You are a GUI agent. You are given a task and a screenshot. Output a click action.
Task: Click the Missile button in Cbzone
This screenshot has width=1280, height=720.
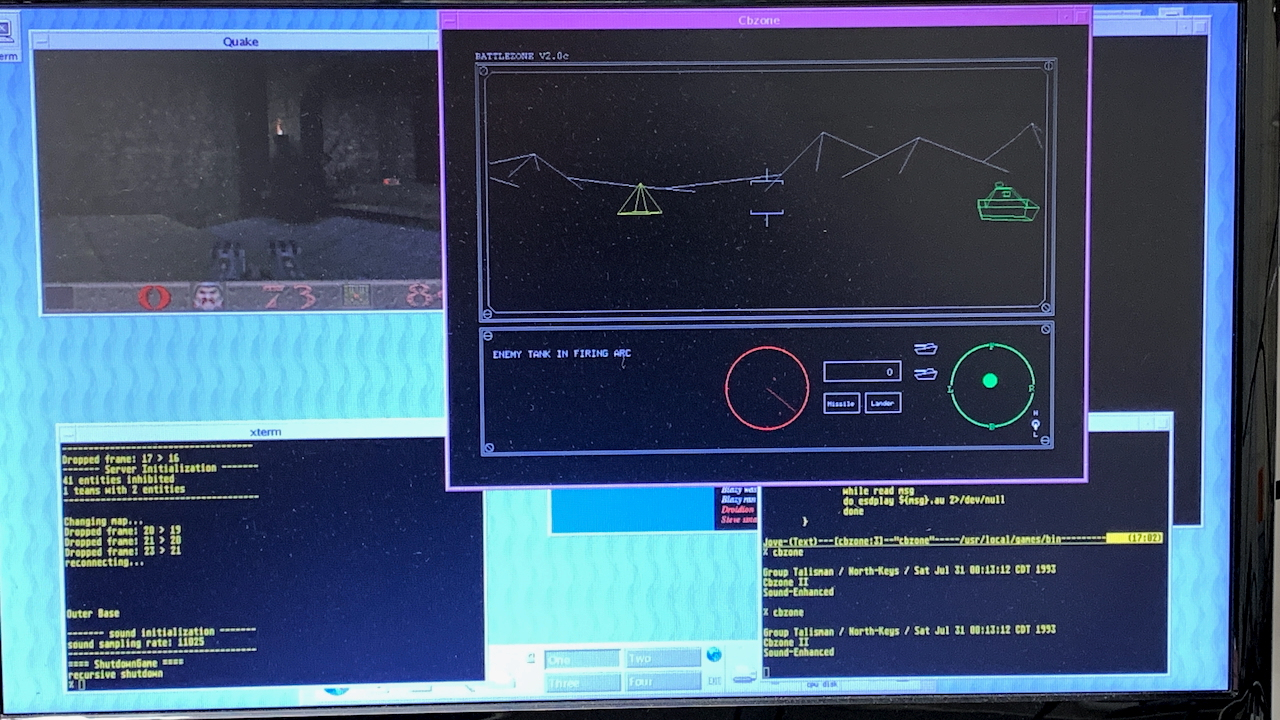click(841, 403)
